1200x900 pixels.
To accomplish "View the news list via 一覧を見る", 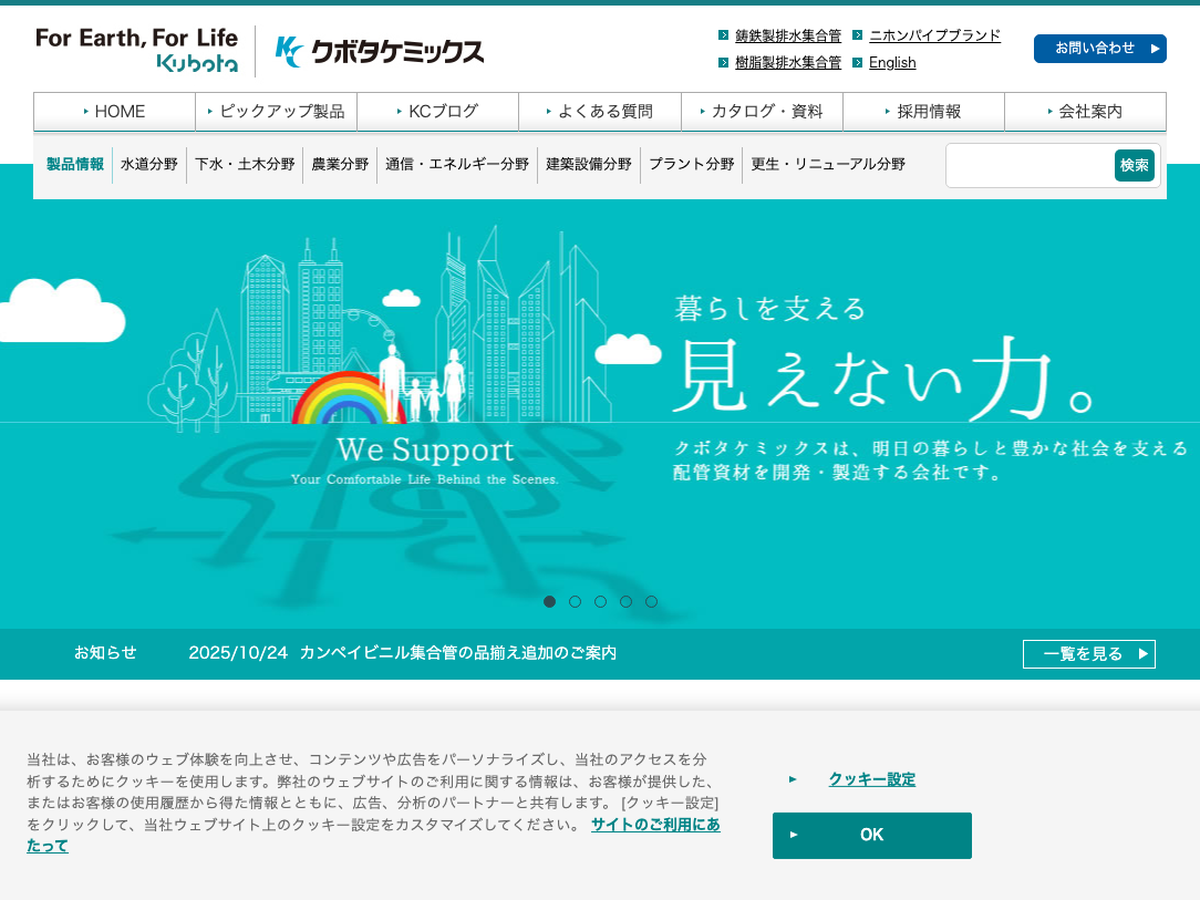I will pyautogui.click(x=1089, y=654).
